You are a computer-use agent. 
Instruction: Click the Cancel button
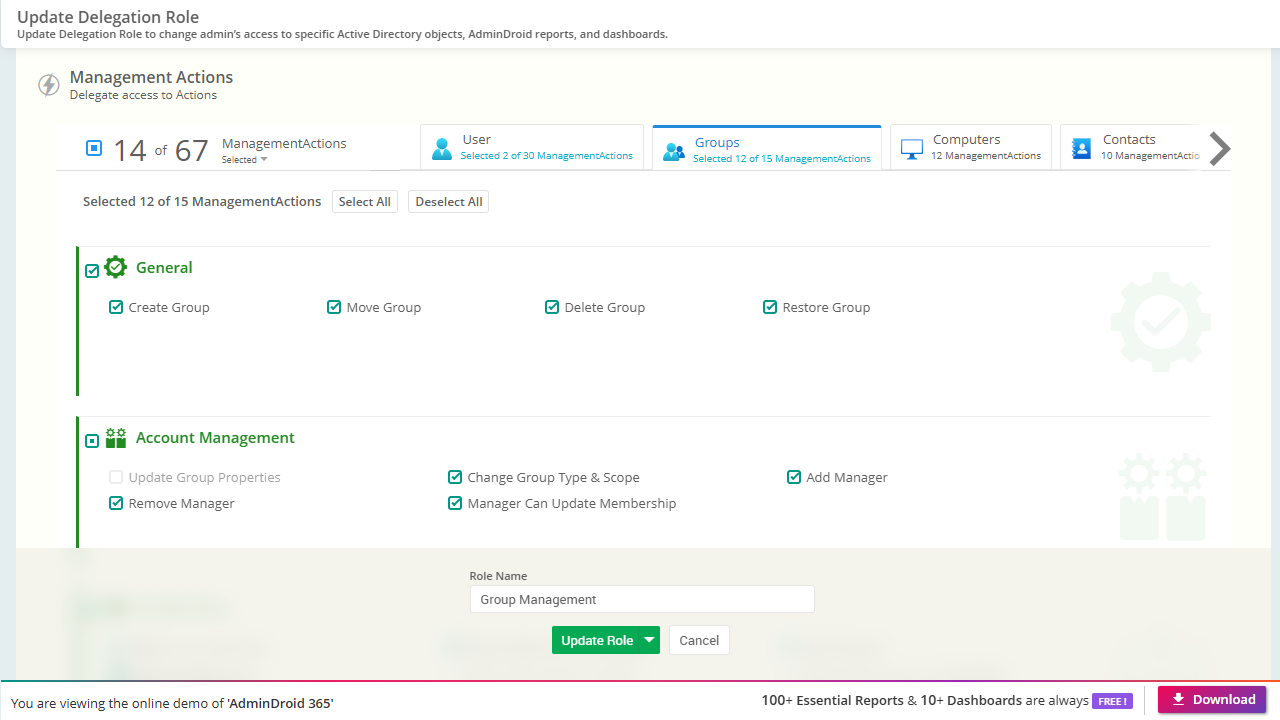click(699, 640)
